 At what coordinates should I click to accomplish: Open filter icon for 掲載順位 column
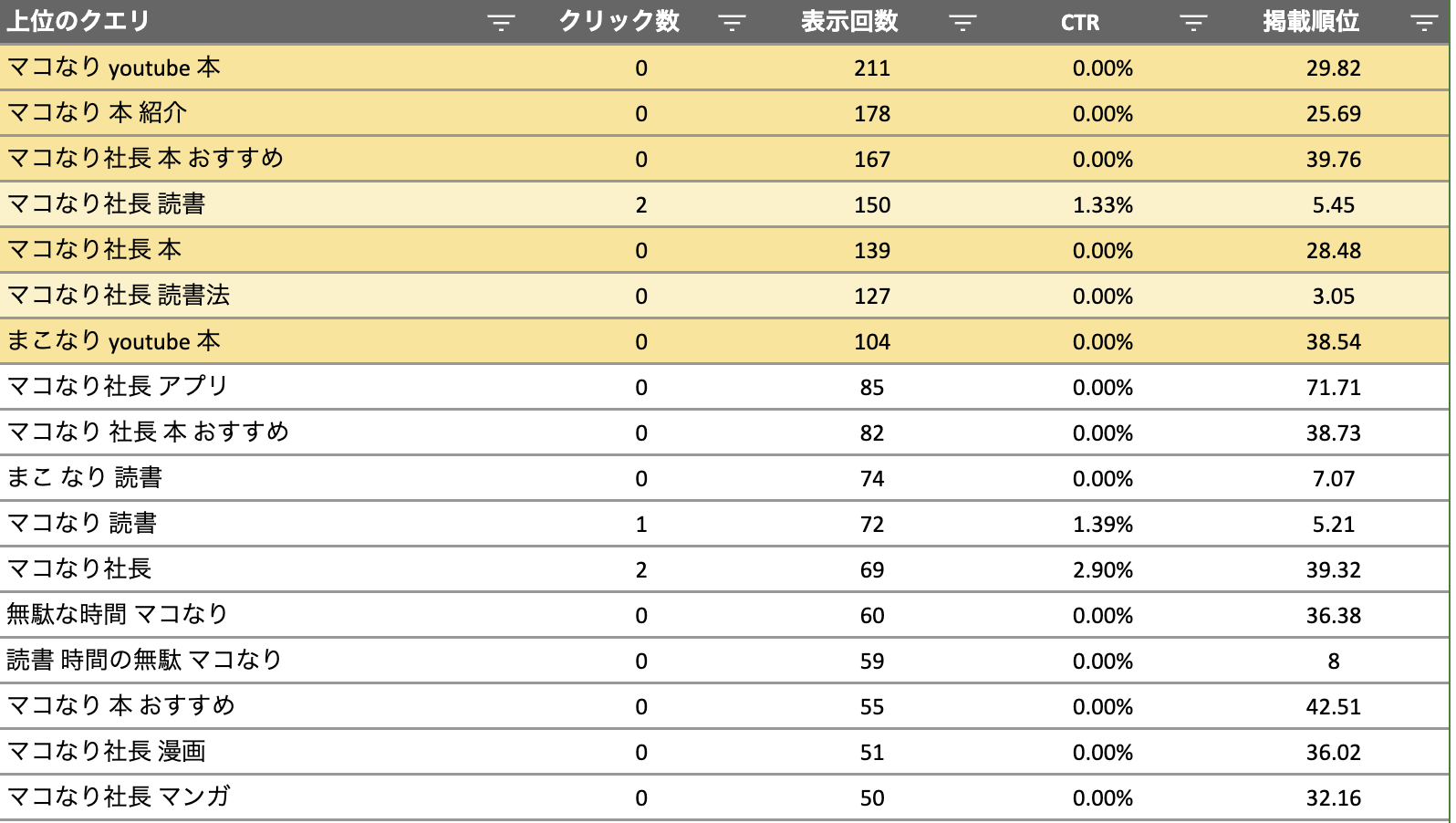point(1424,23)
